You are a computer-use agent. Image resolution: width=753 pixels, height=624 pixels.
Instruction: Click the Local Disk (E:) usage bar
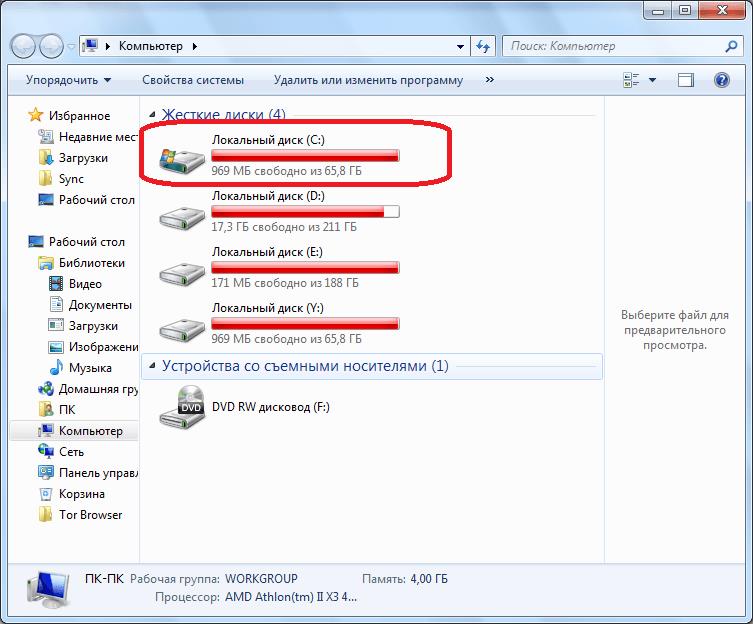click(x=305, y=267)
